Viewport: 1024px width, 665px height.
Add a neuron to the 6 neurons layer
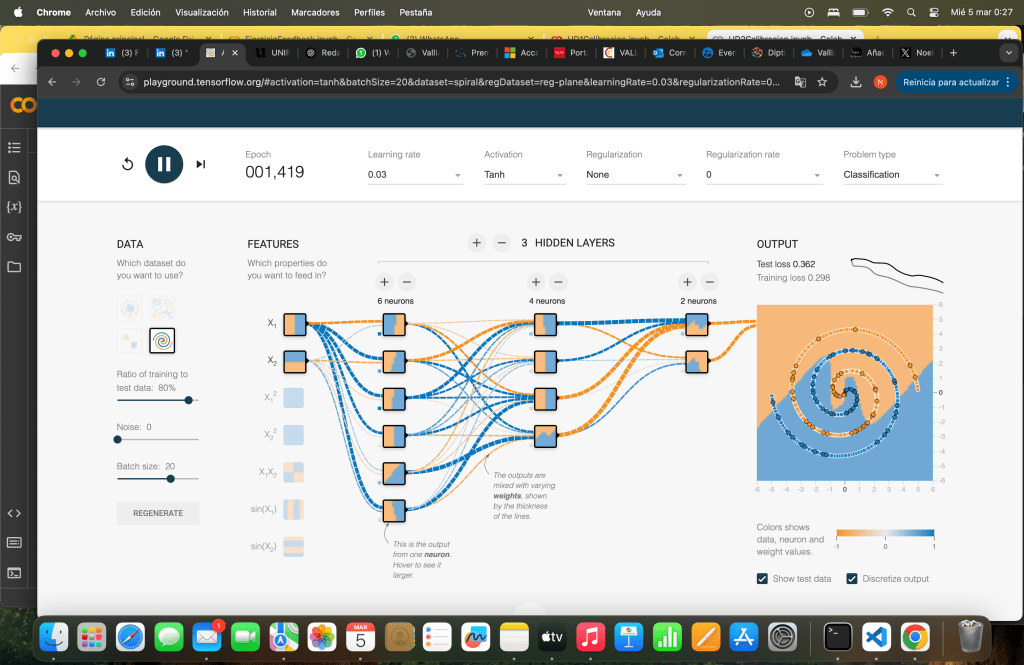[x=383, y=283]
